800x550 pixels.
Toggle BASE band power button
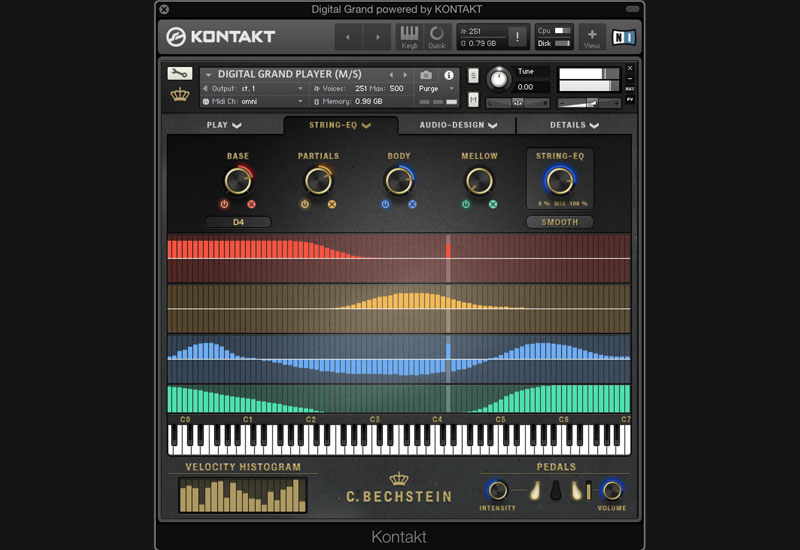[x=224, y=204]
